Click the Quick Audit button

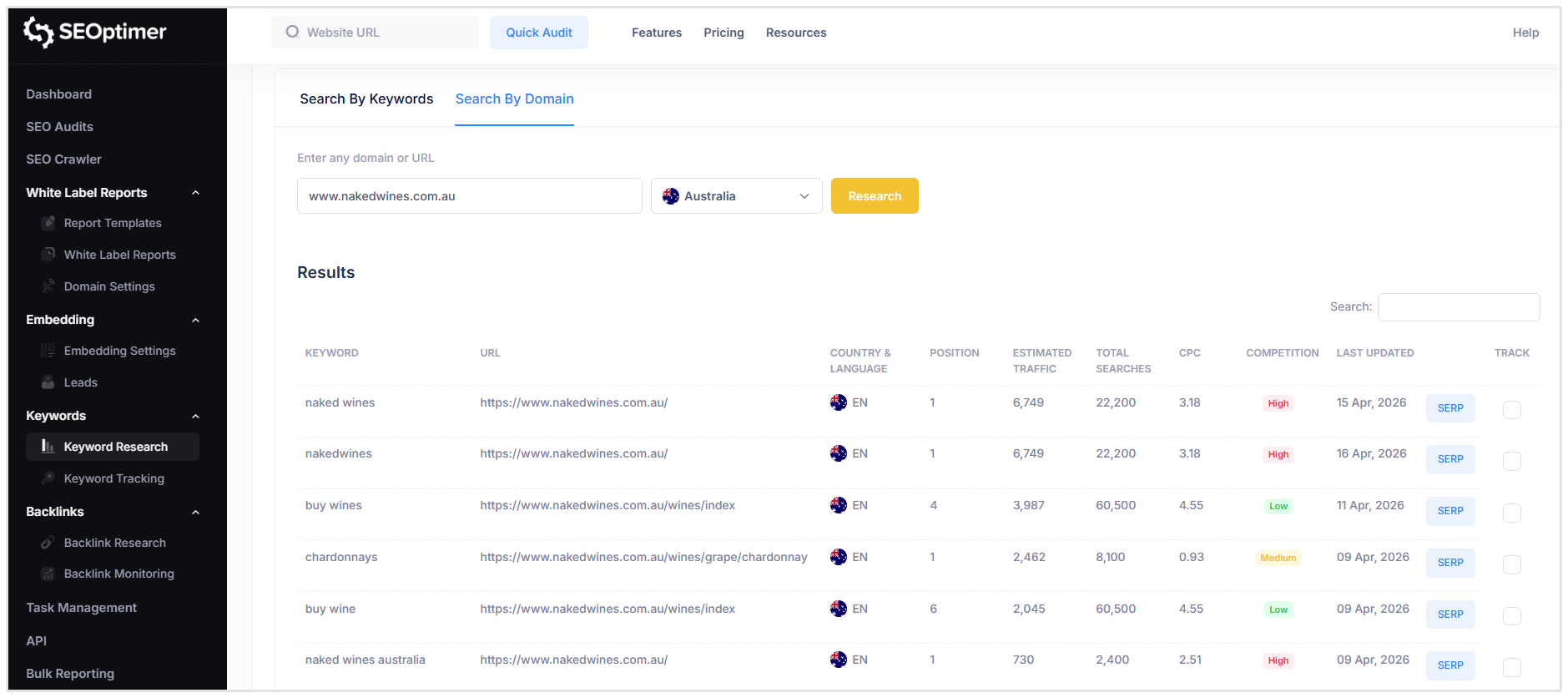539,33
